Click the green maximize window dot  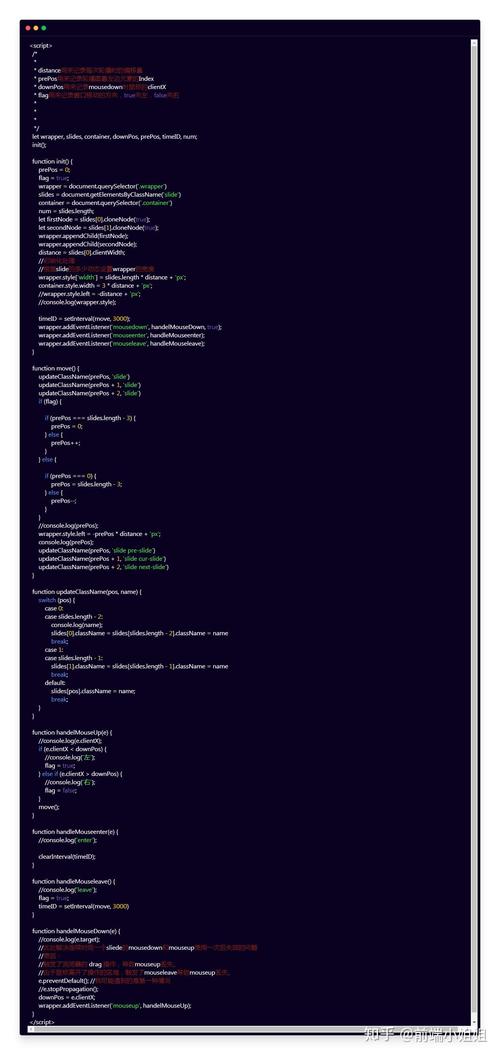[44, 28]
